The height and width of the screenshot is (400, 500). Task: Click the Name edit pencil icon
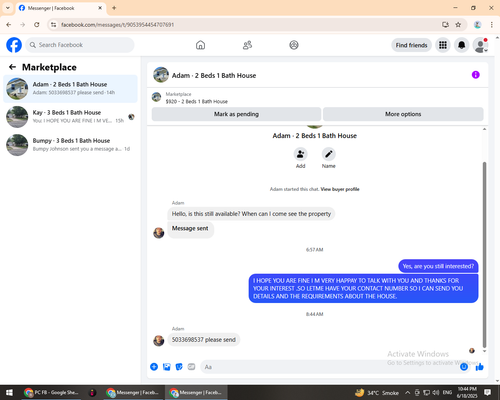(328, 154)
